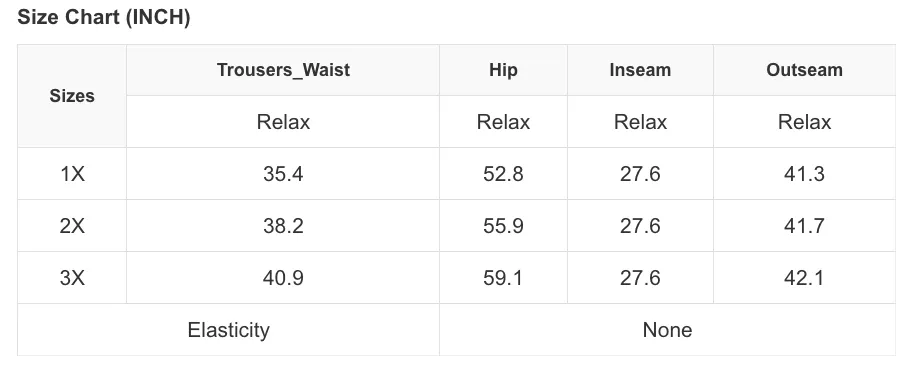Click the Trousers_Waist column header
Image resolution: width=918 pixels, height=376 pixels.
tap(283, 70)
